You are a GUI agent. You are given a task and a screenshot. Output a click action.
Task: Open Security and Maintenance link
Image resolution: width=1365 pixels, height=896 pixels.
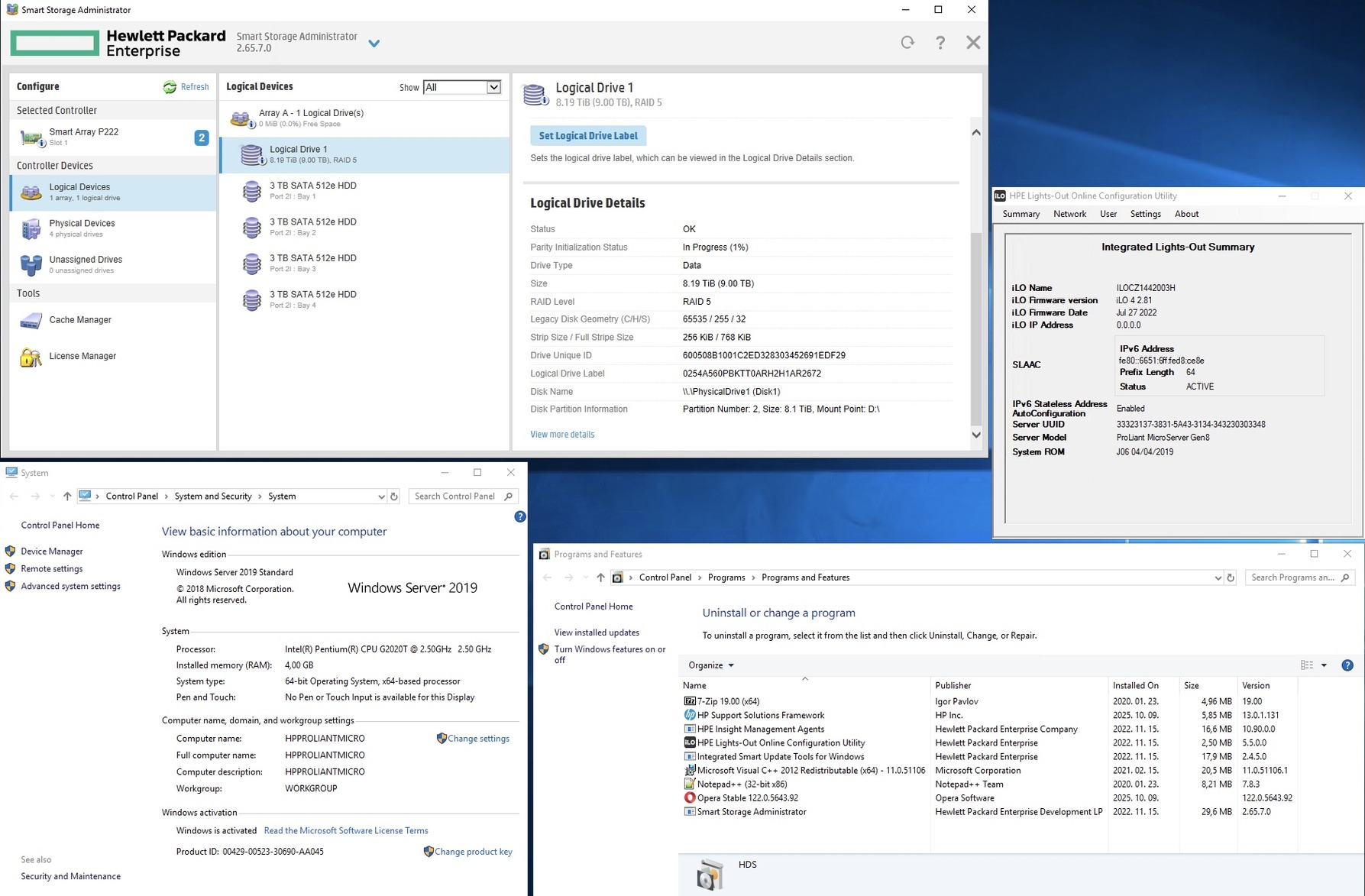pos(70,877)
